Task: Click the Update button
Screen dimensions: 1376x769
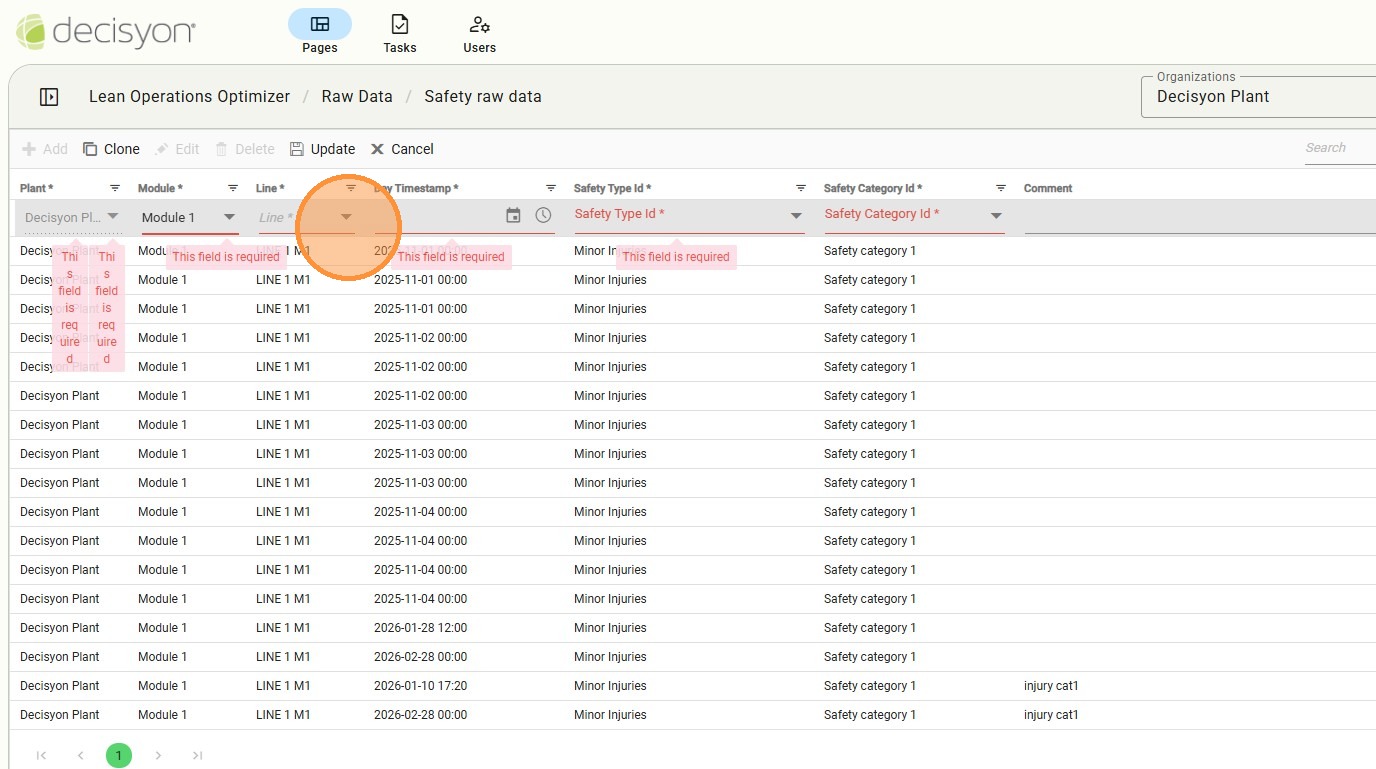Action: tap(322, 149)
